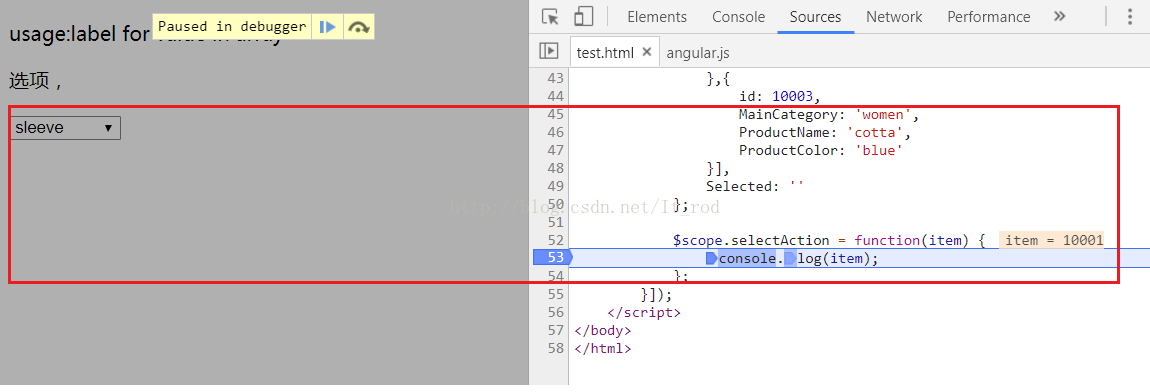
Task: Switch to the Elements tab
Action: [x=657, y=17]
